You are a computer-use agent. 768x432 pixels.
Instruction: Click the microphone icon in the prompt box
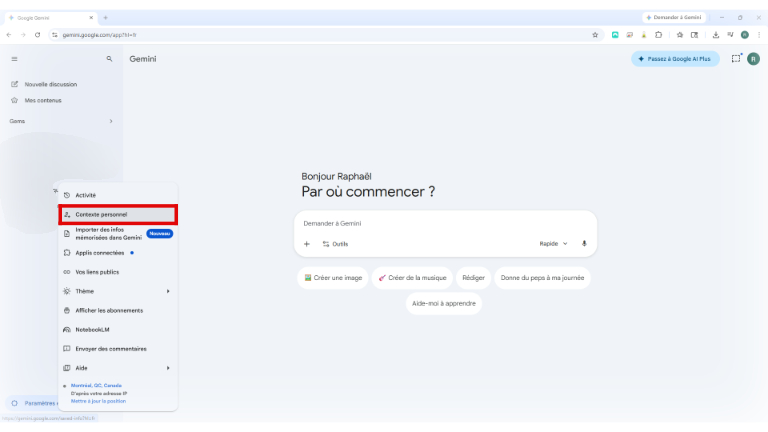coord(584,243)
